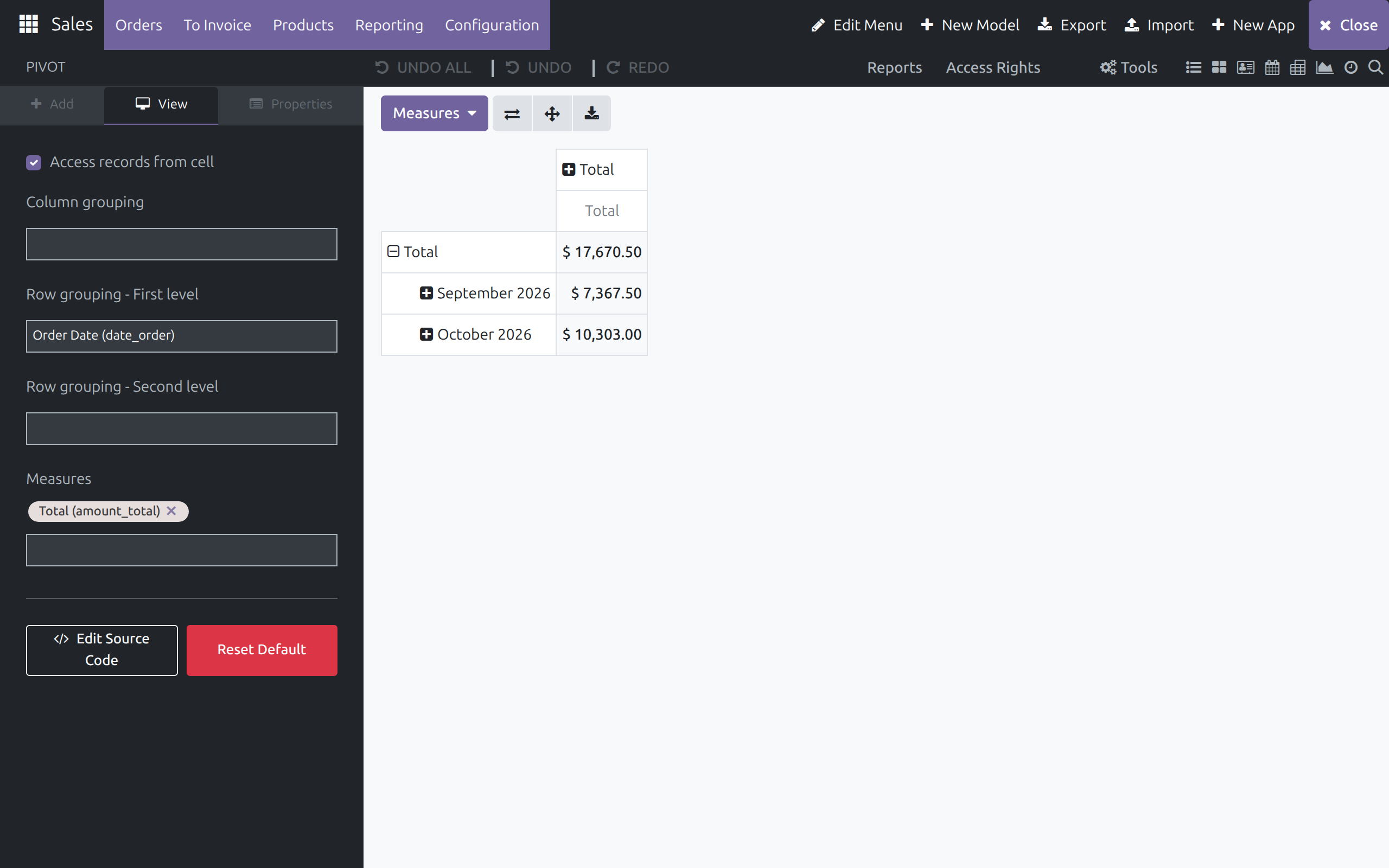Open the Calendar view icon

(1272, 68)
